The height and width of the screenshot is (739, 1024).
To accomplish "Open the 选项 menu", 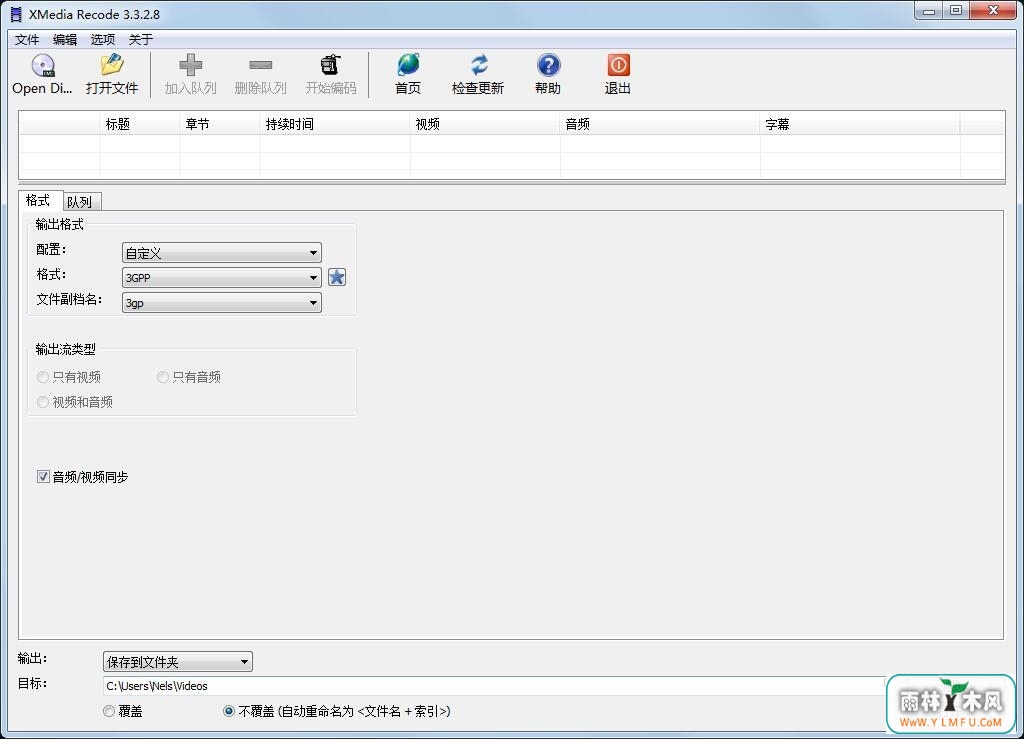I will click(x=103, y=40).
